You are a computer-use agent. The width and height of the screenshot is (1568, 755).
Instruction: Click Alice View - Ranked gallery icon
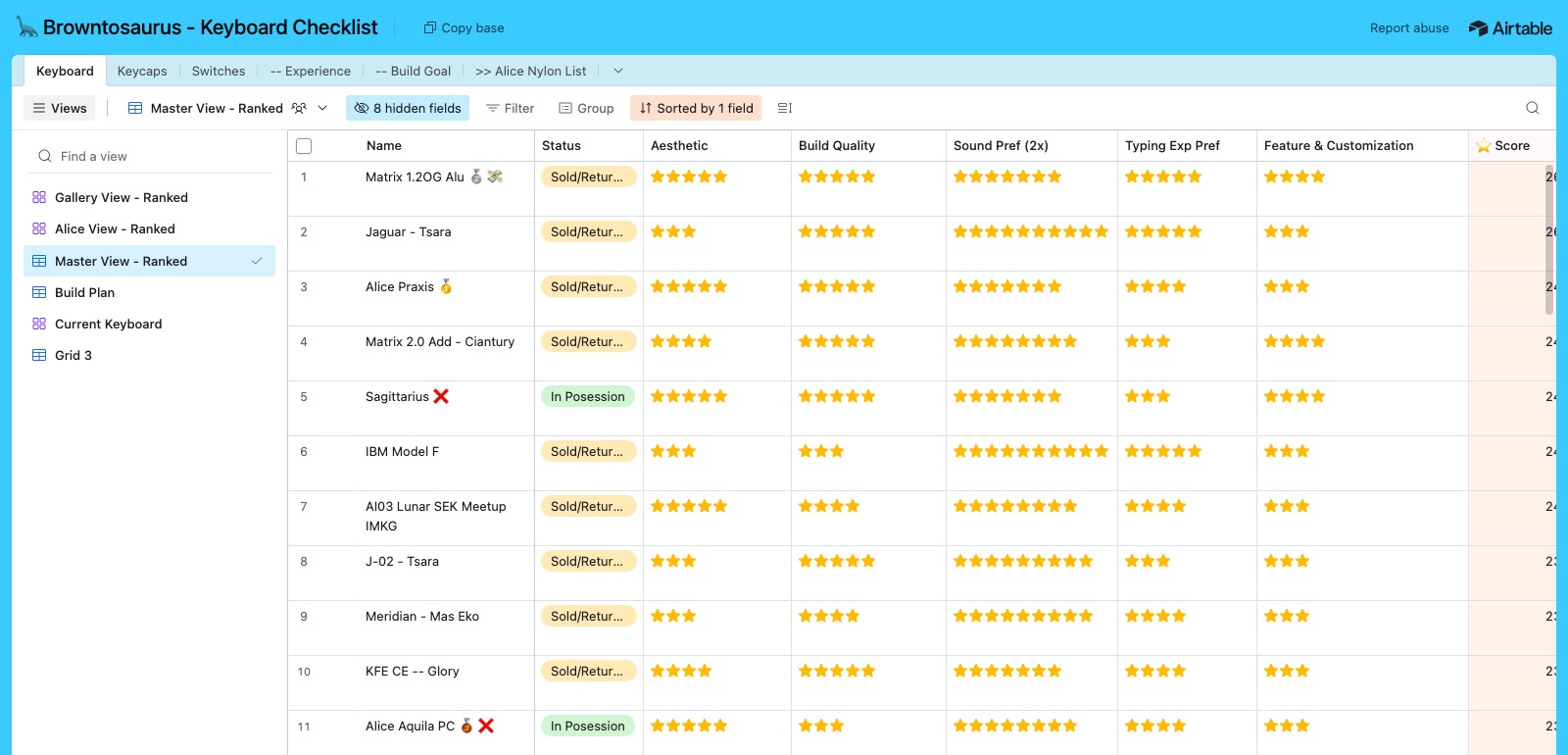[x=39, y=228]
